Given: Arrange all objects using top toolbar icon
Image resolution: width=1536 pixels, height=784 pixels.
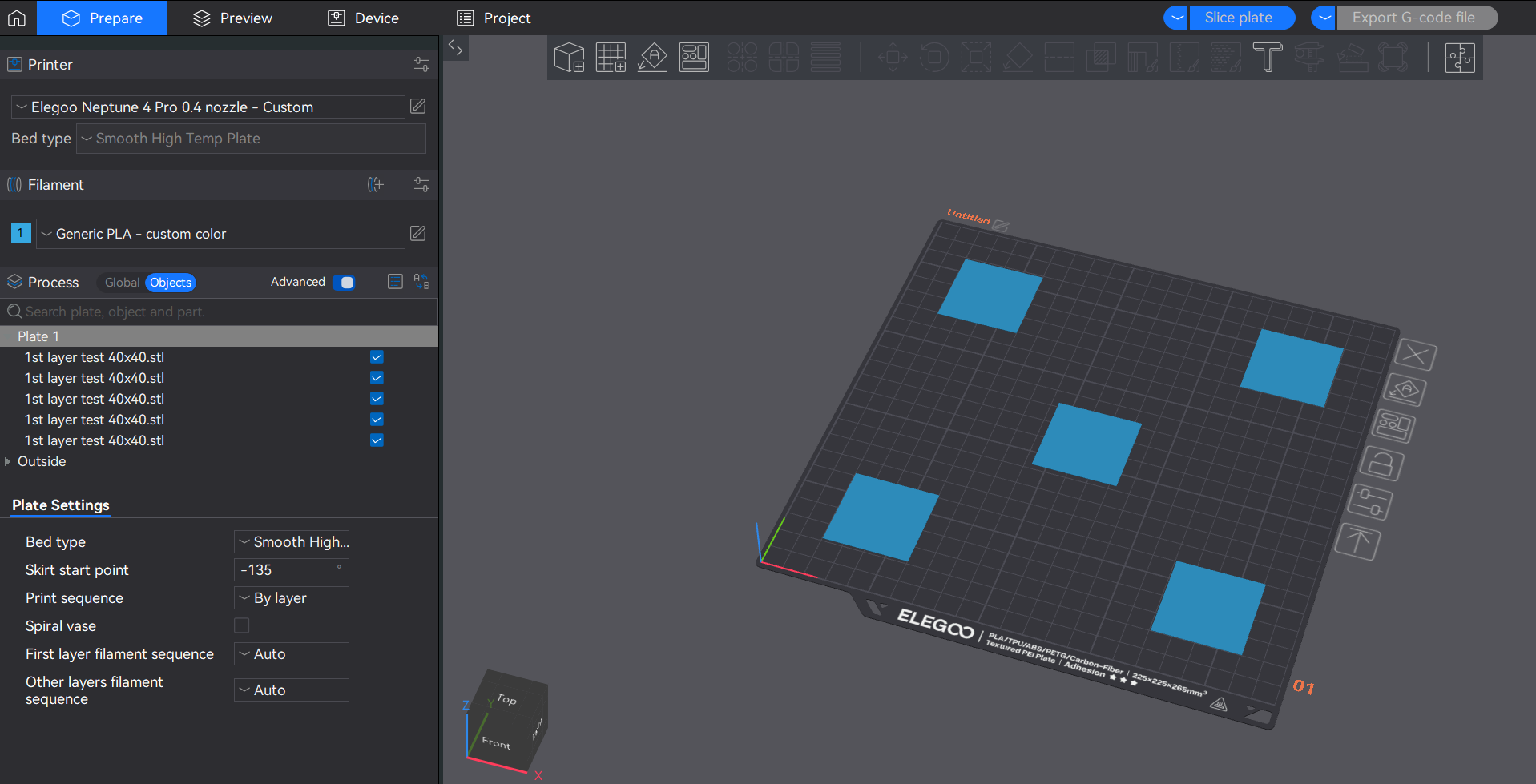Looking at the screenshot, I should [694, 58].
